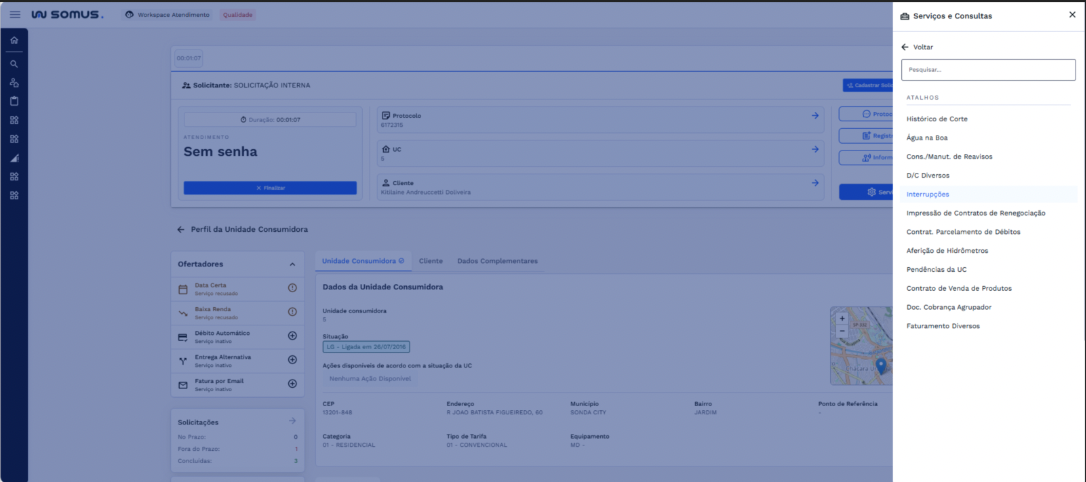Image resolution: width=1086 pixels, height=482 pixels.
Task: Collapse the Ofertadores section chevron
Action: point(292,264)
